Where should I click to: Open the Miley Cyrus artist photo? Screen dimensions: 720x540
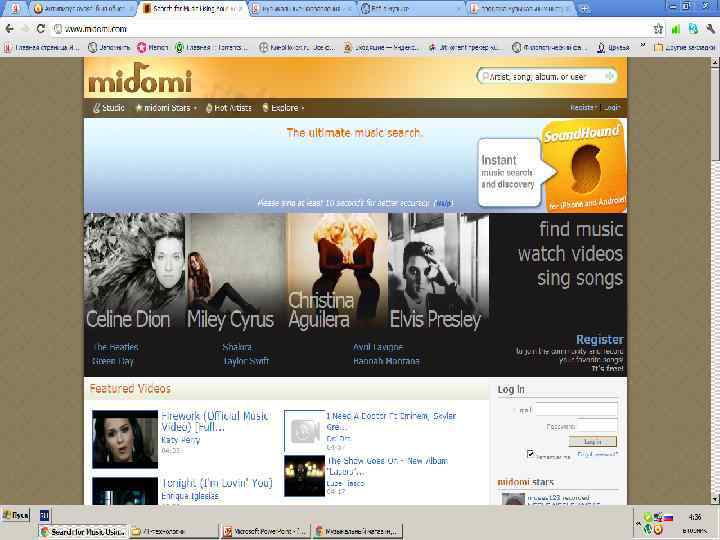pyautogui.click(x=236, y=271)
